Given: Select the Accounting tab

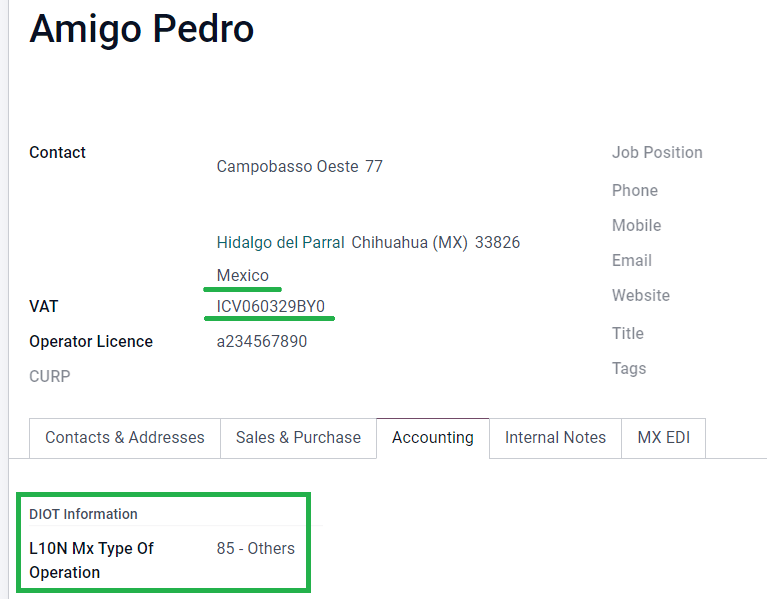Looking at the screenshot, I should (x=432, y=438).
